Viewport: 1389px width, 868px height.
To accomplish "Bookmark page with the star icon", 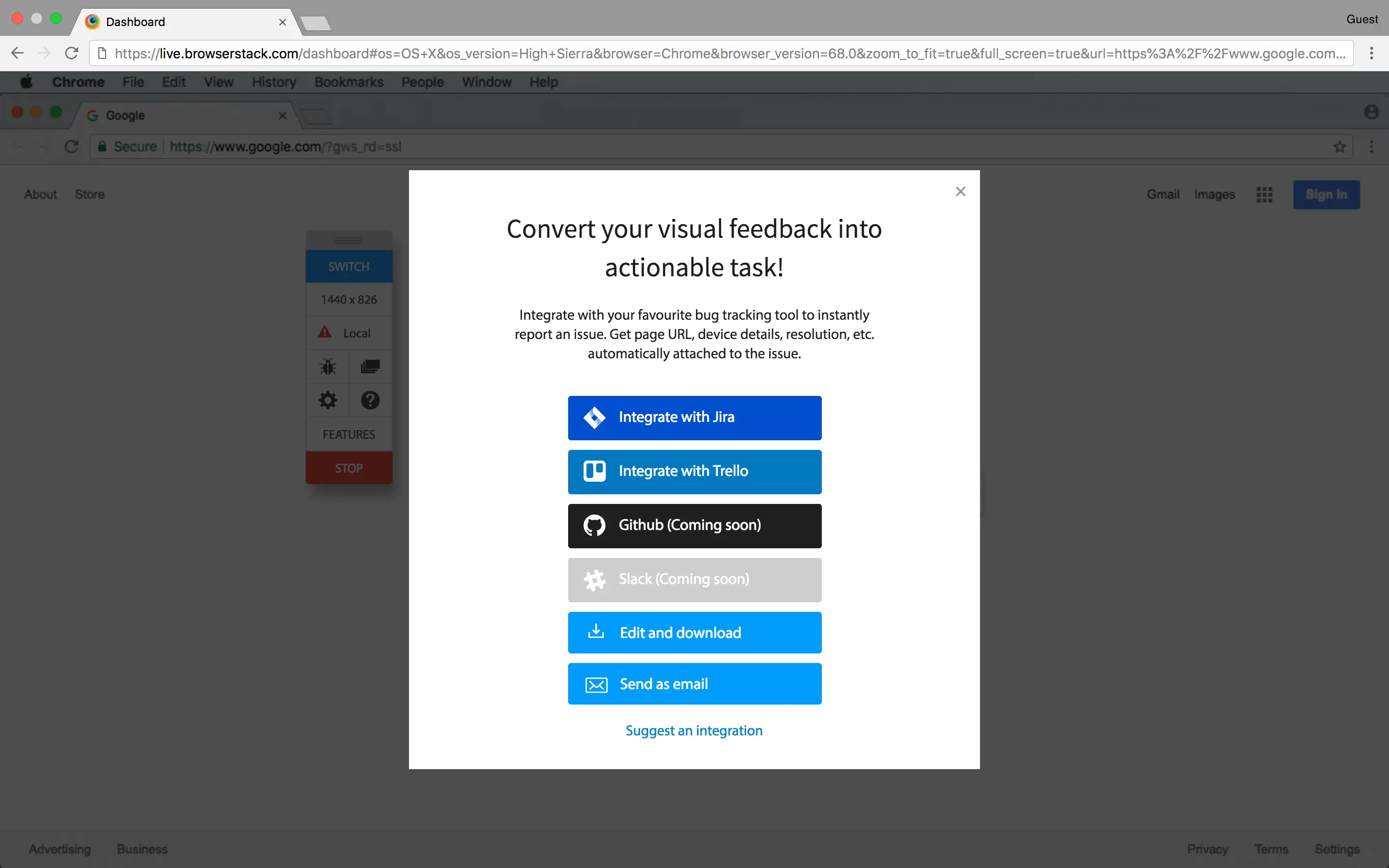I will (1340, 147).
